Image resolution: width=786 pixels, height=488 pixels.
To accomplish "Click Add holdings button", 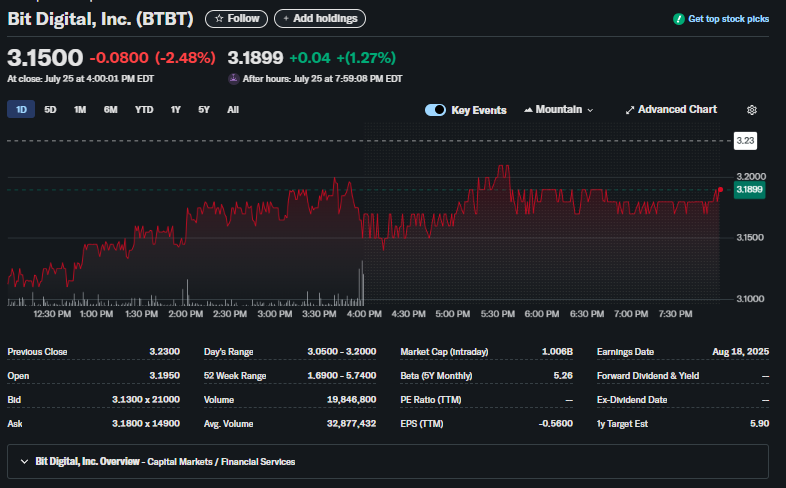I will pos(320,19).
